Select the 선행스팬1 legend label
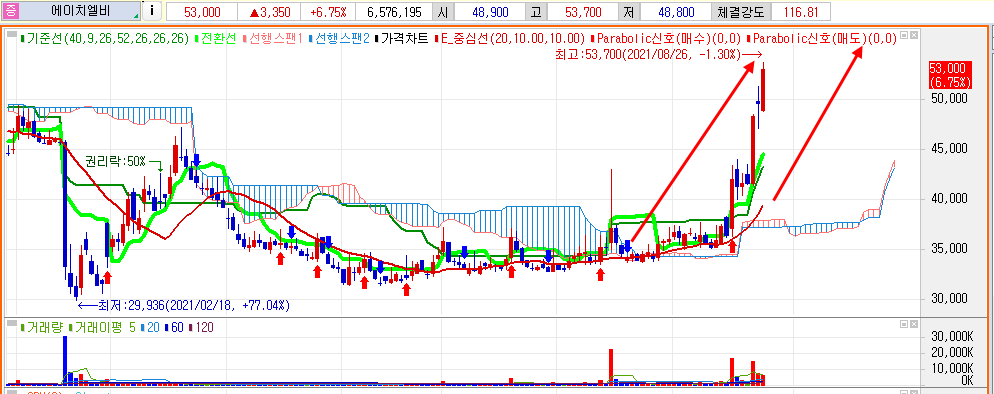This screenshot has height=394, width=994. tap(272, 39)
